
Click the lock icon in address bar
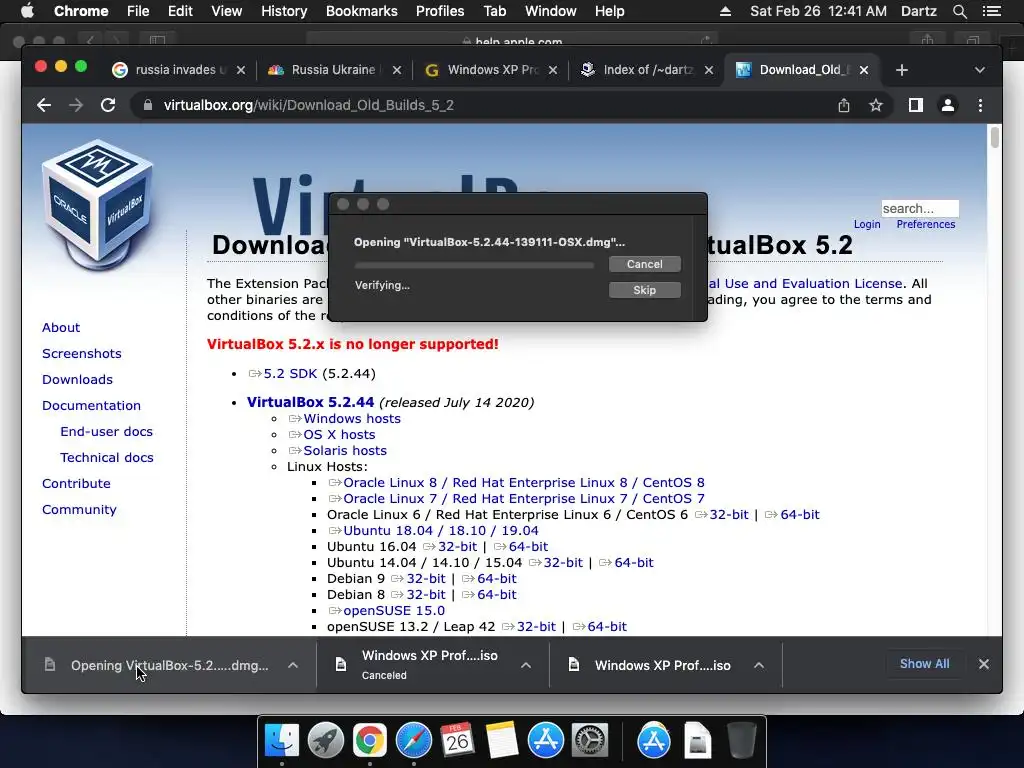[148, 105]
